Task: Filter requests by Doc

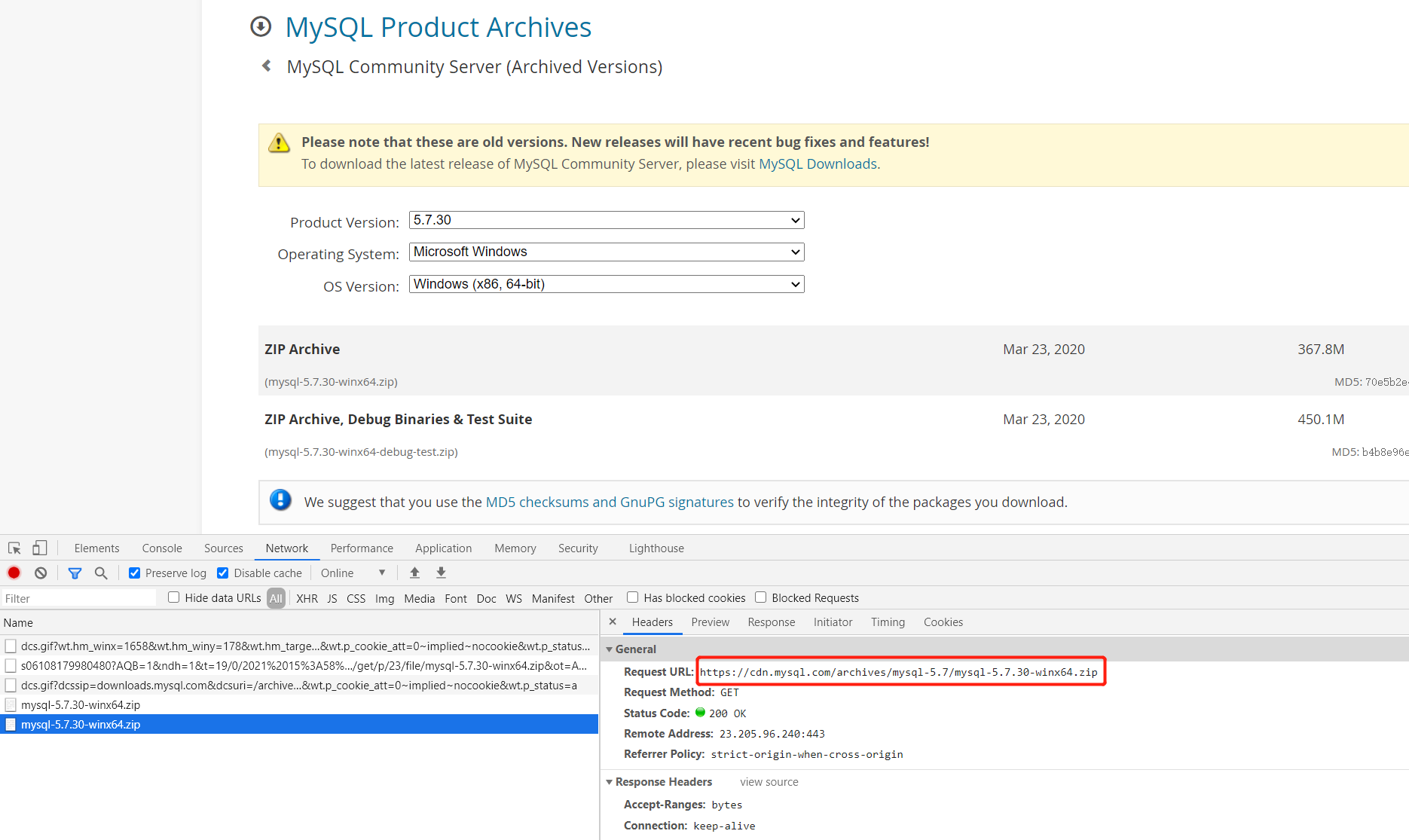Action: [x=487, y=598]
